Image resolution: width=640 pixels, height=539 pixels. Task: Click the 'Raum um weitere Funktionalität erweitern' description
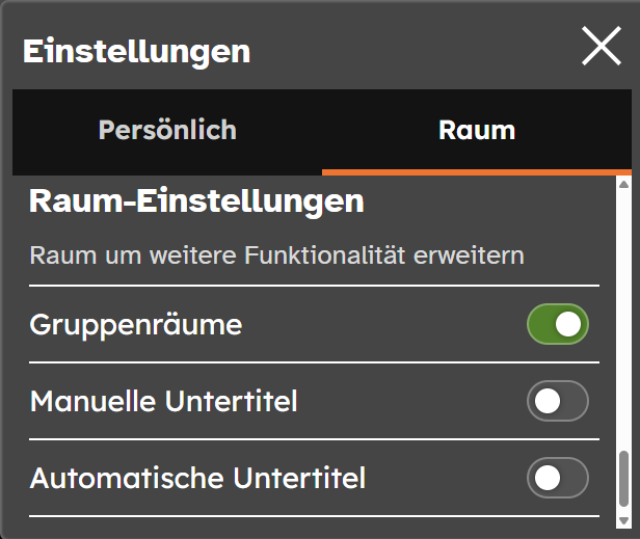click(276, 255)
